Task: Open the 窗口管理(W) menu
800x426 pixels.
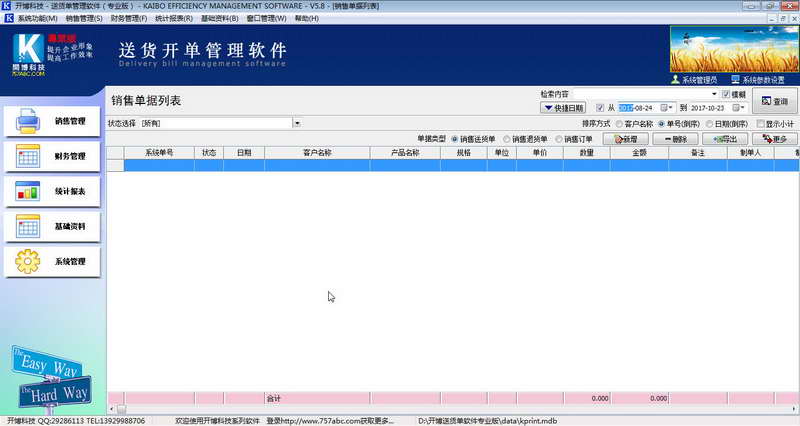Action: [266, 18]
